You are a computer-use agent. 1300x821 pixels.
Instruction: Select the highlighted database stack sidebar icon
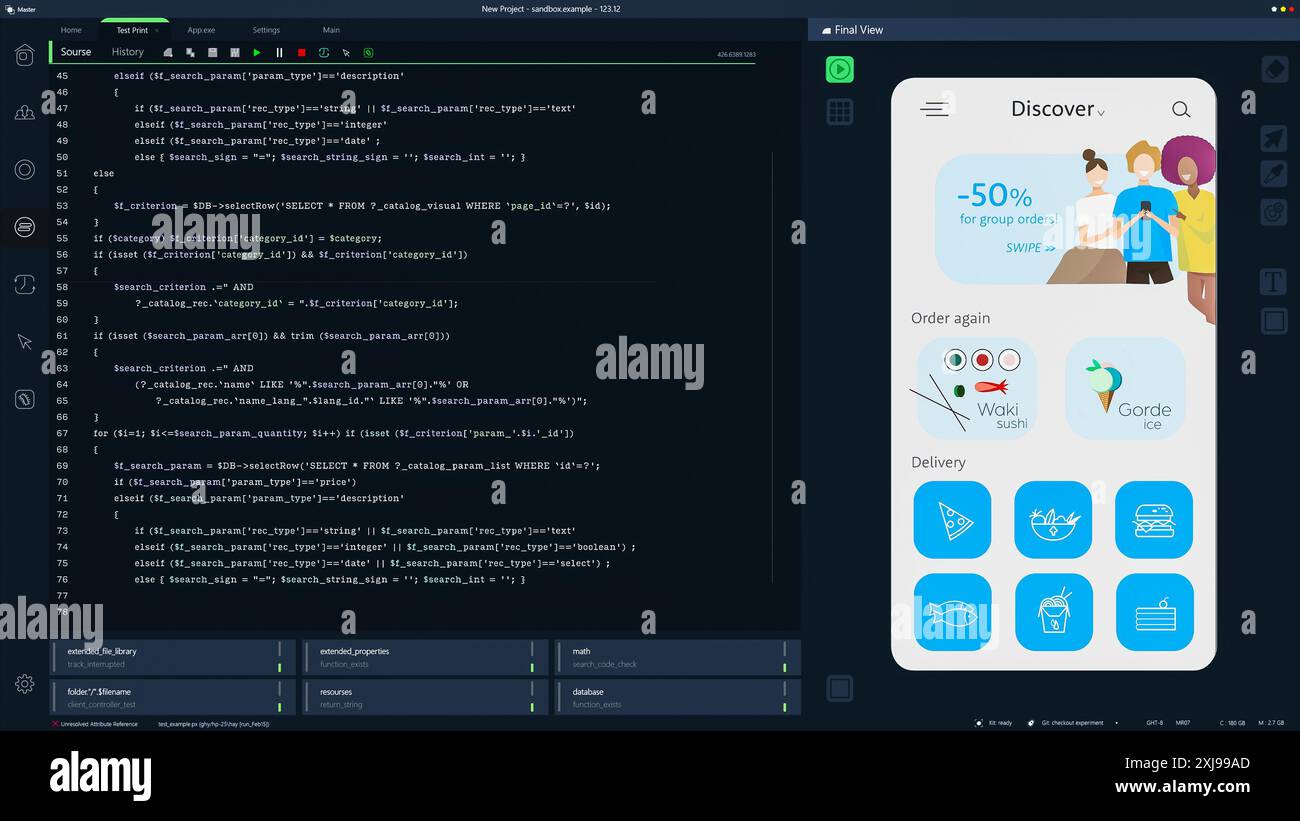click(x=25, y=228)
